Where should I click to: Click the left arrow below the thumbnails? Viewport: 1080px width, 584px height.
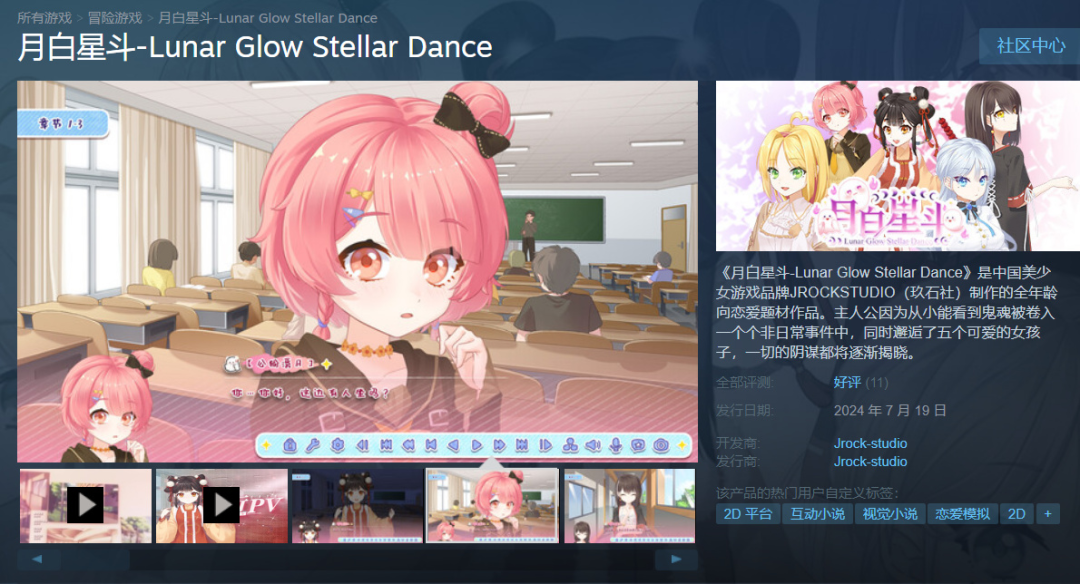(x=37, y=559)
